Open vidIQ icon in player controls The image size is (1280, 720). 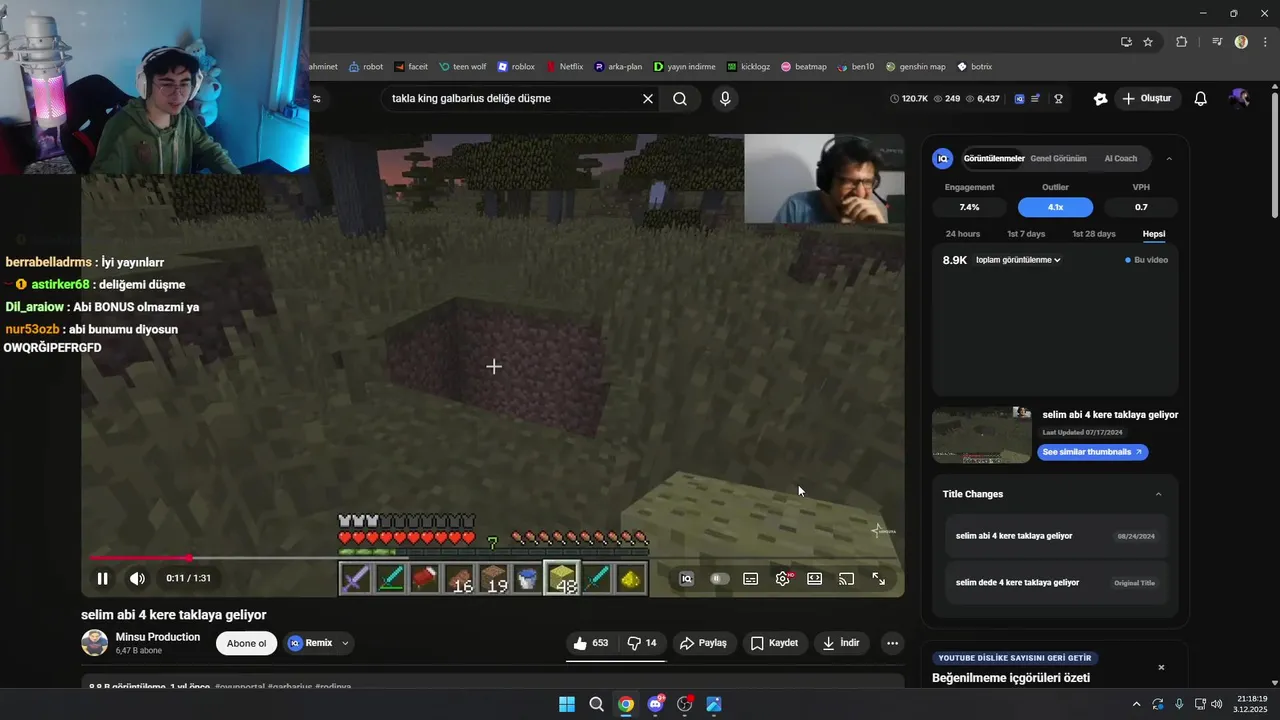[686, 578]
